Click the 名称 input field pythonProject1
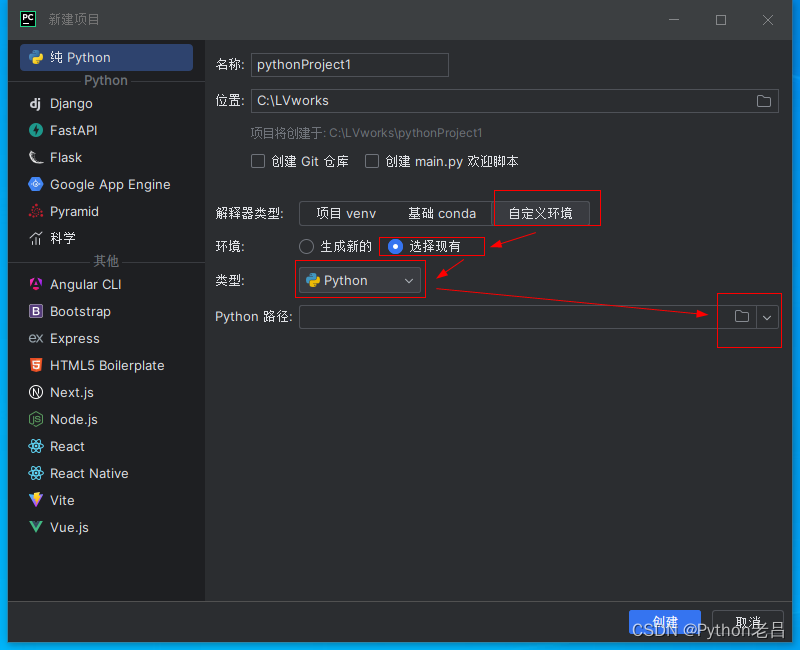Screen dimensions: 800x650 349,65
